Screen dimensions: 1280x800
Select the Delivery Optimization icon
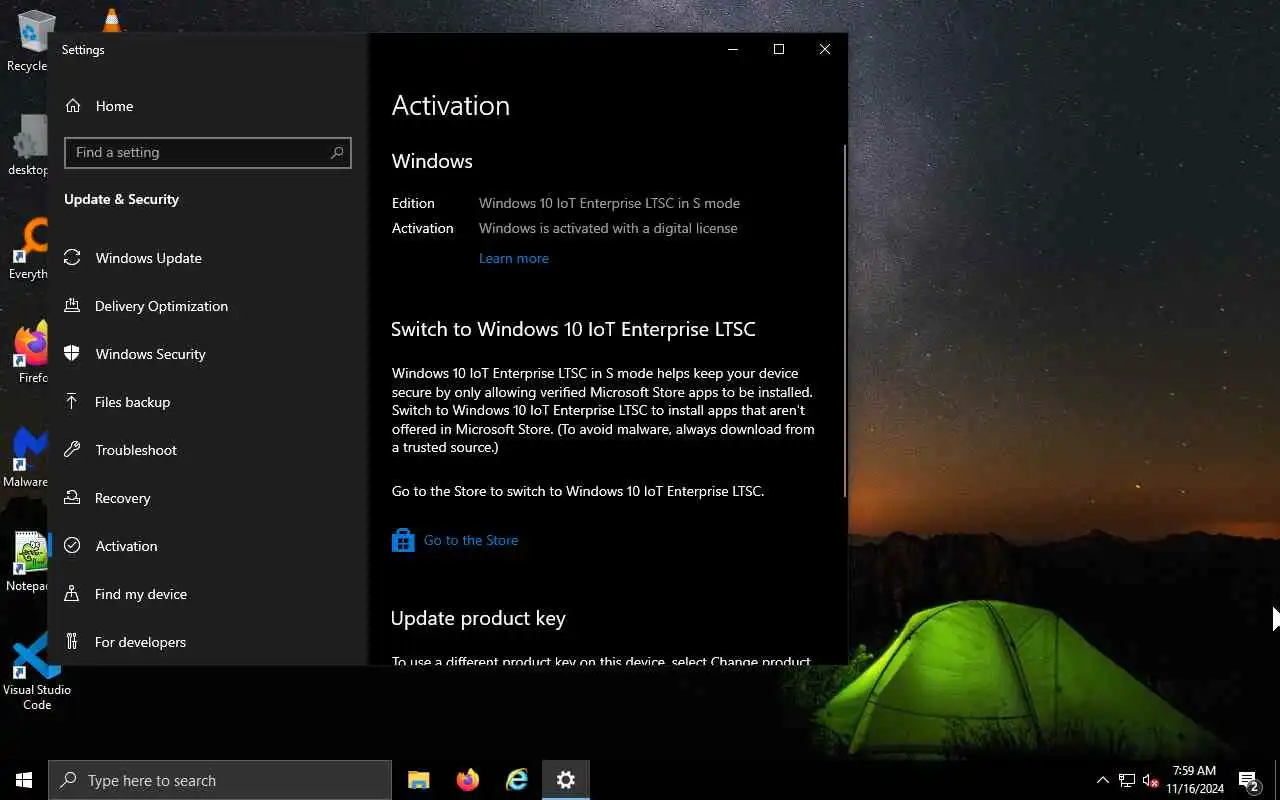point(72,306)
